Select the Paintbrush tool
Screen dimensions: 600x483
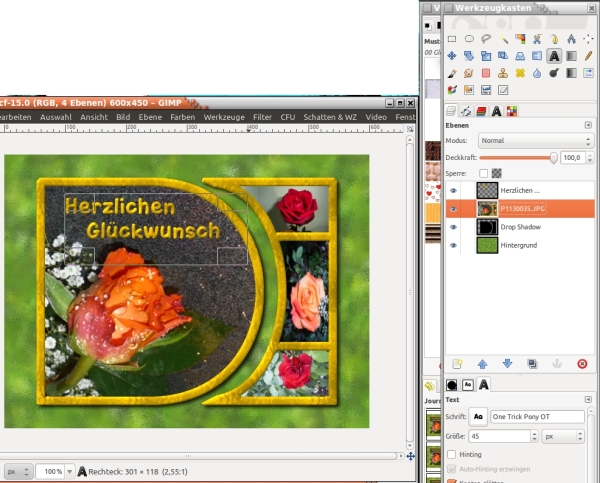click(x=452, y=73)
